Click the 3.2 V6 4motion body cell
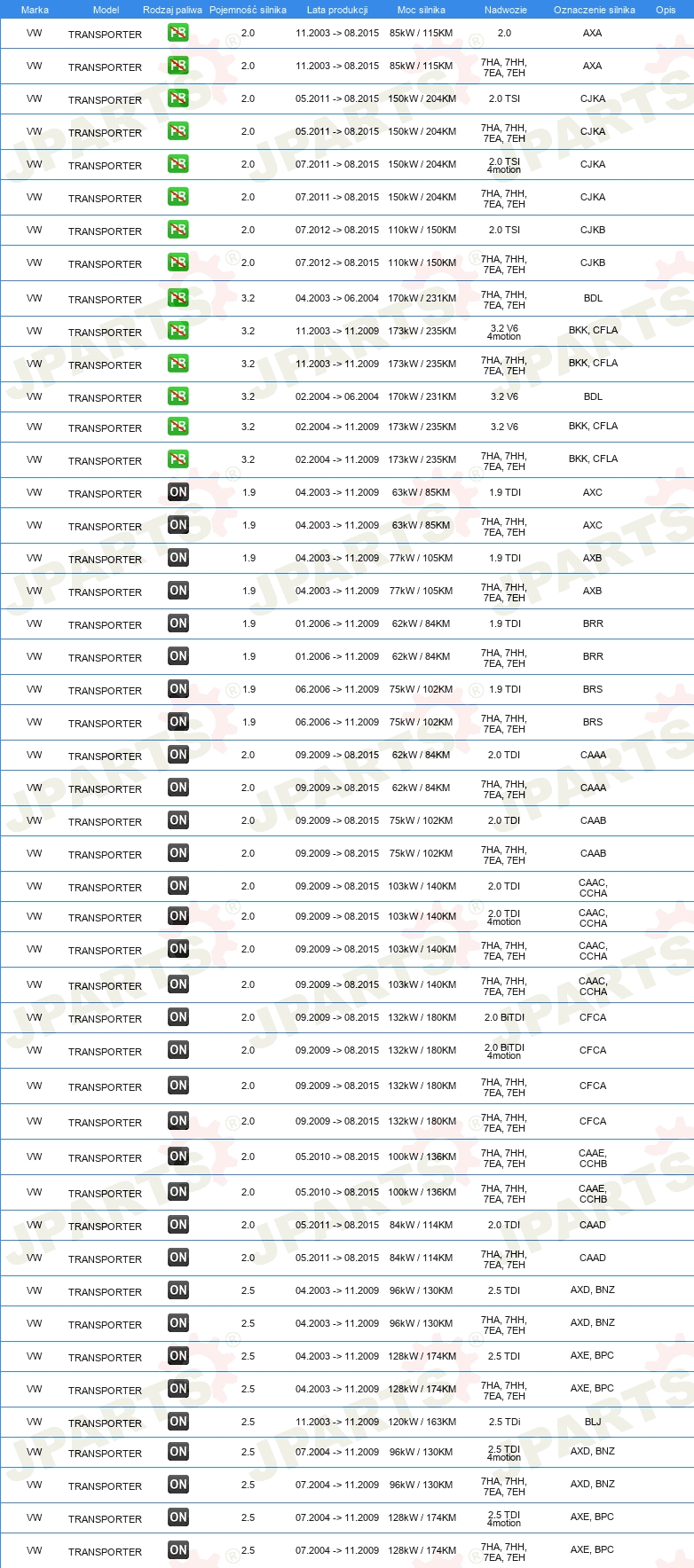Viewport: 694px width, 1568px height. point(504,333)
